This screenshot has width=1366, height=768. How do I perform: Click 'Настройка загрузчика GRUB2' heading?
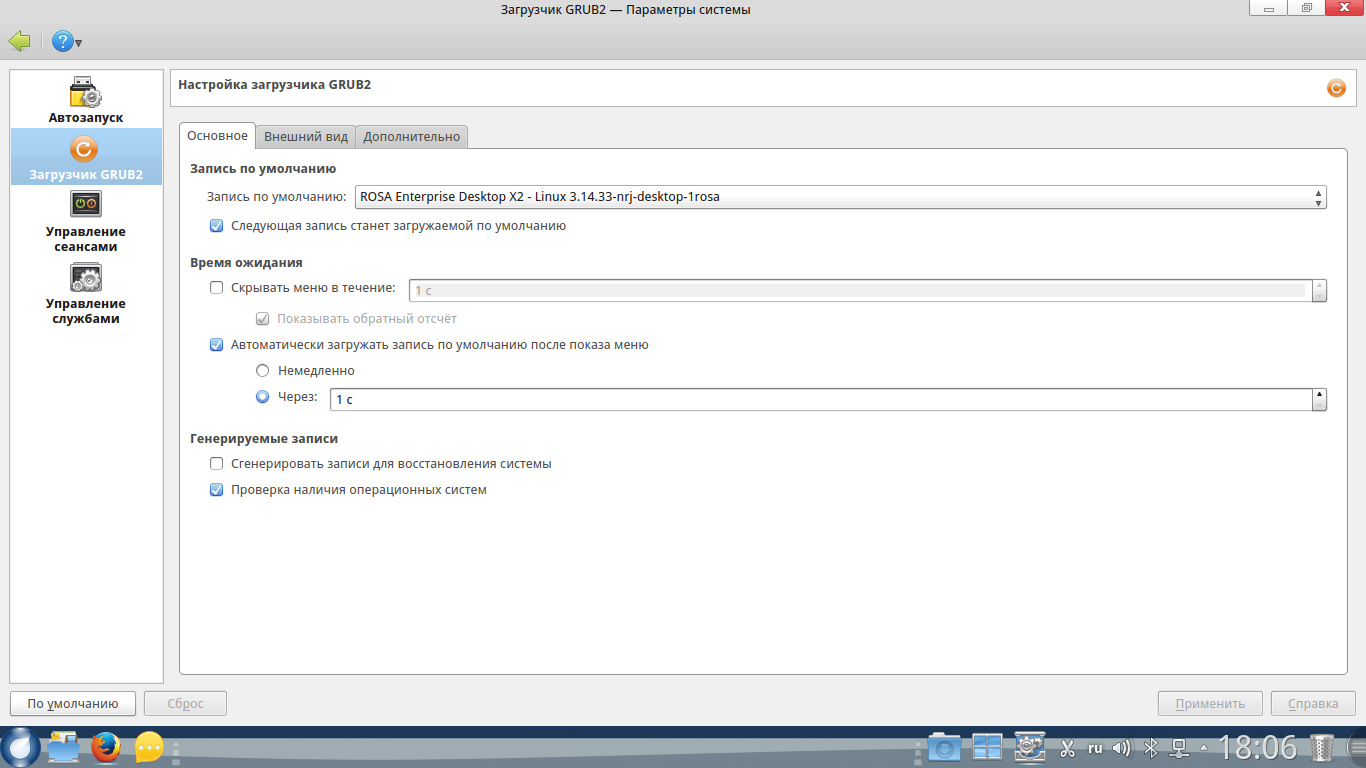275,85
